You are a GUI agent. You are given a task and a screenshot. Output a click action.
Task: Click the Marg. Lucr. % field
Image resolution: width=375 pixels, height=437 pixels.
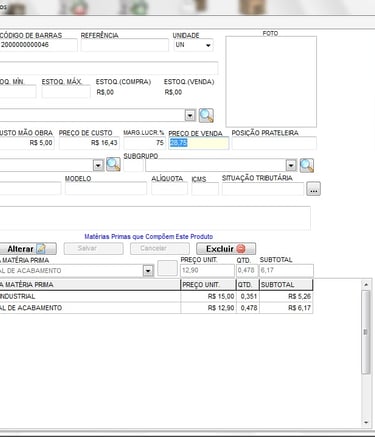coord(144,143)
